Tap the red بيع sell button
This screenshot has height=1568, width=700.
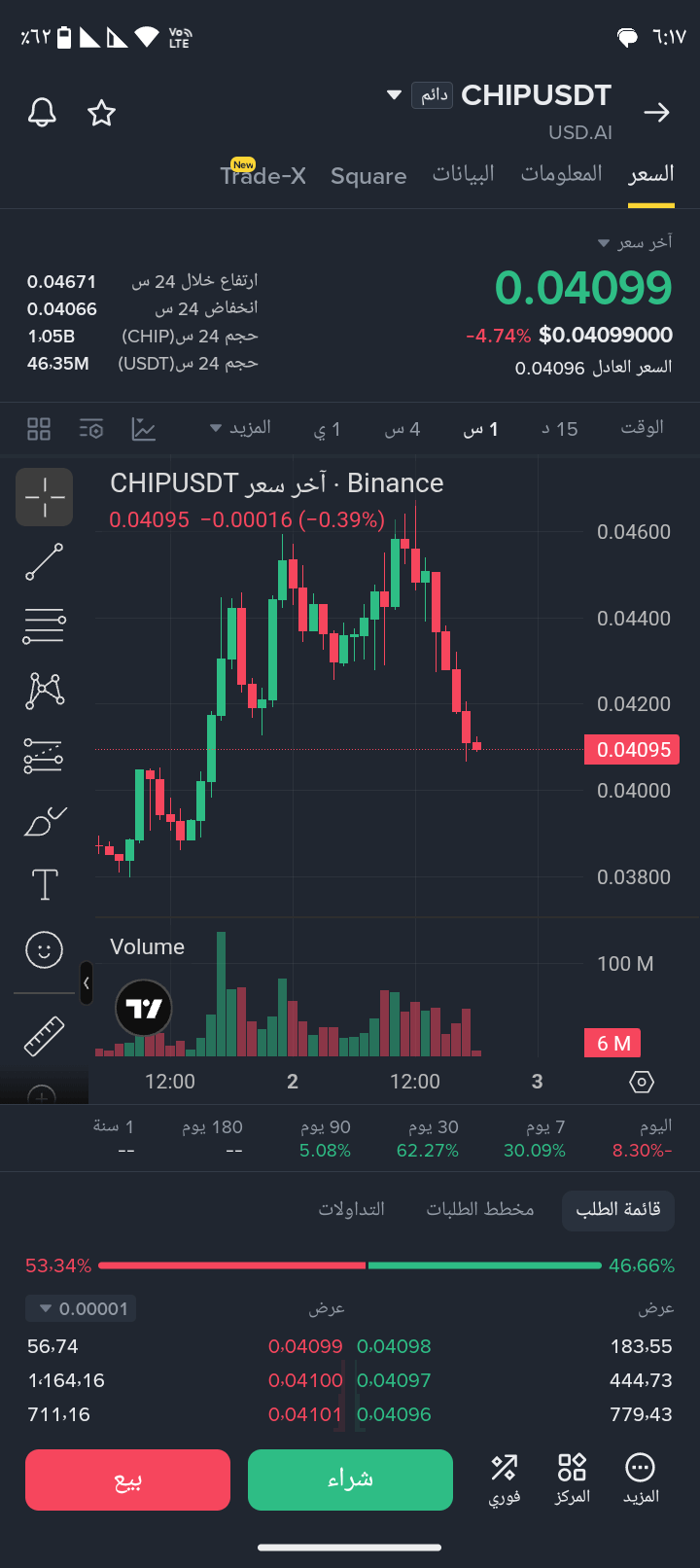coord(127,1479)
